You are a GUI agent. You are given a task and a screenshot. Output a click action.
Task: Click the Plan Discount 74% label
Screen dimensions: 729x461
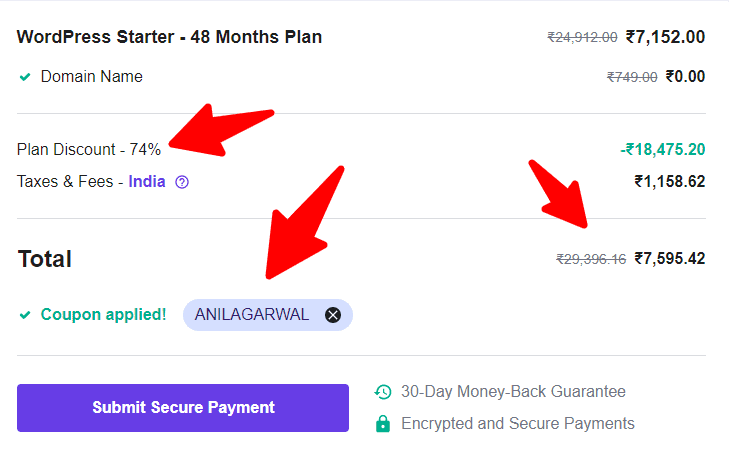click(x=89, y=149)
